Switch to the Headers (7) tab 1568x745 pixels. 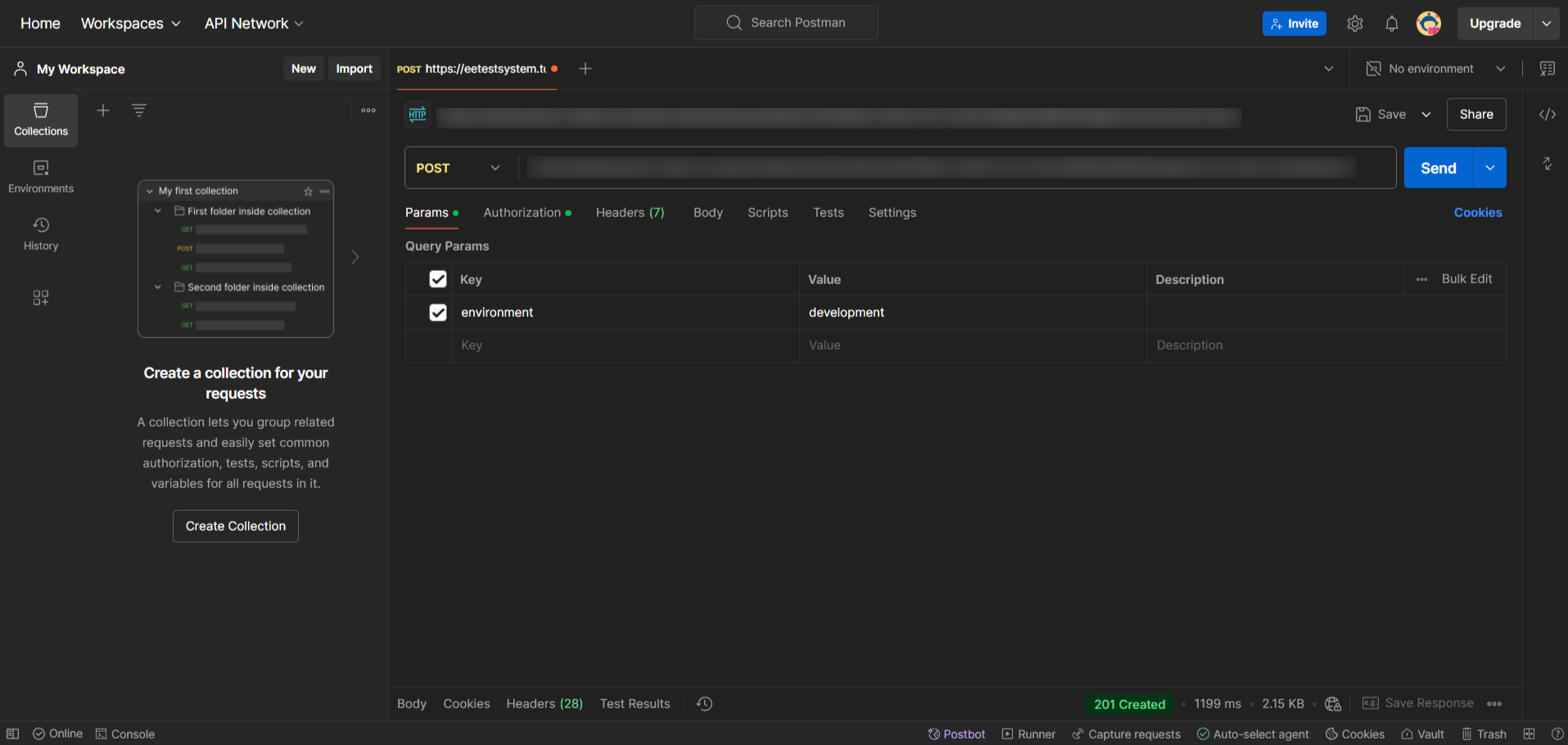630,213
